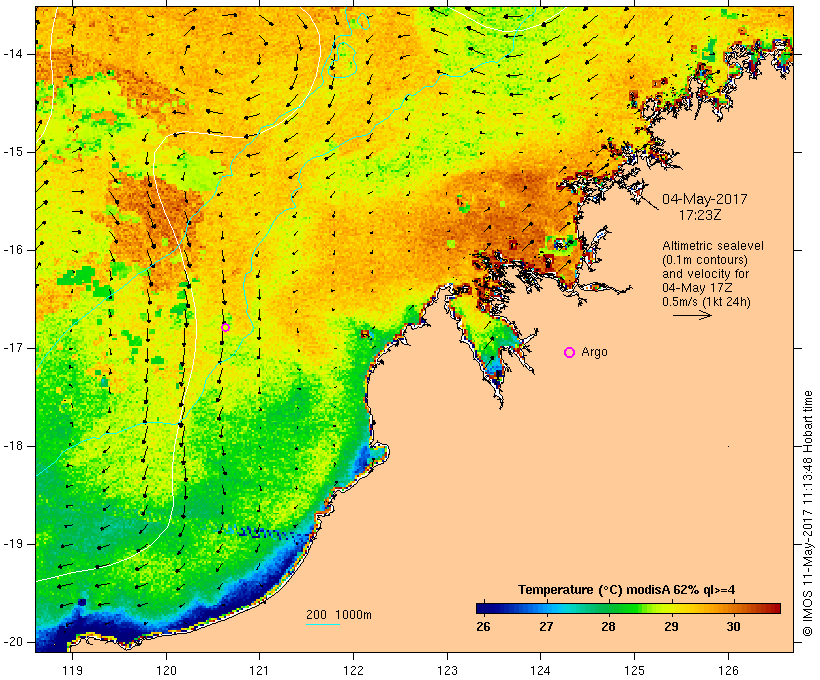This screenshot has width=820, height=680.
Task: Click the "Argo" legend label
Action: coord(595,352)
